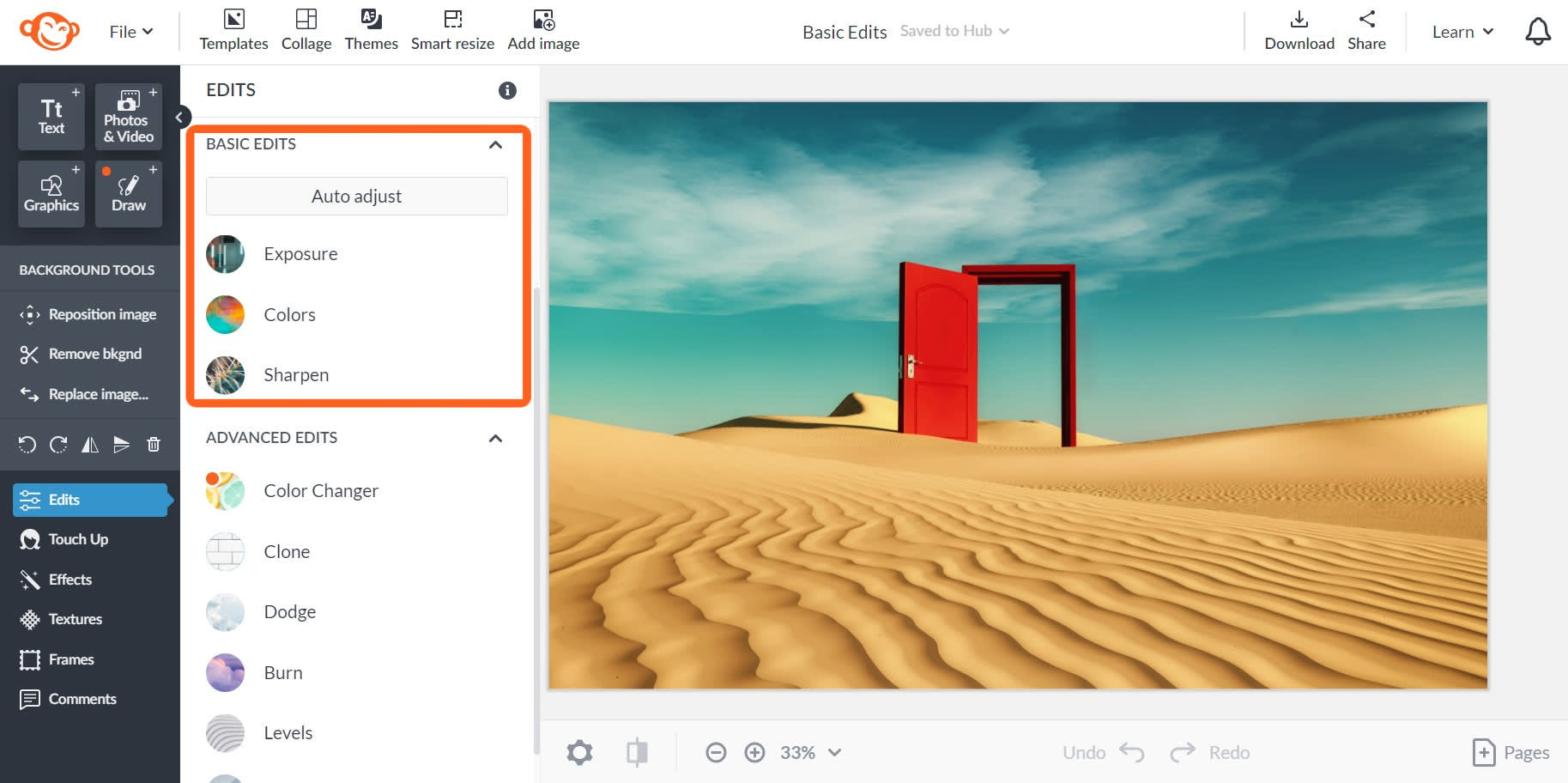Viewport: 1568px width, 783px height.
Task: Toggle the compare before/after icon
Action: [637, 752]
